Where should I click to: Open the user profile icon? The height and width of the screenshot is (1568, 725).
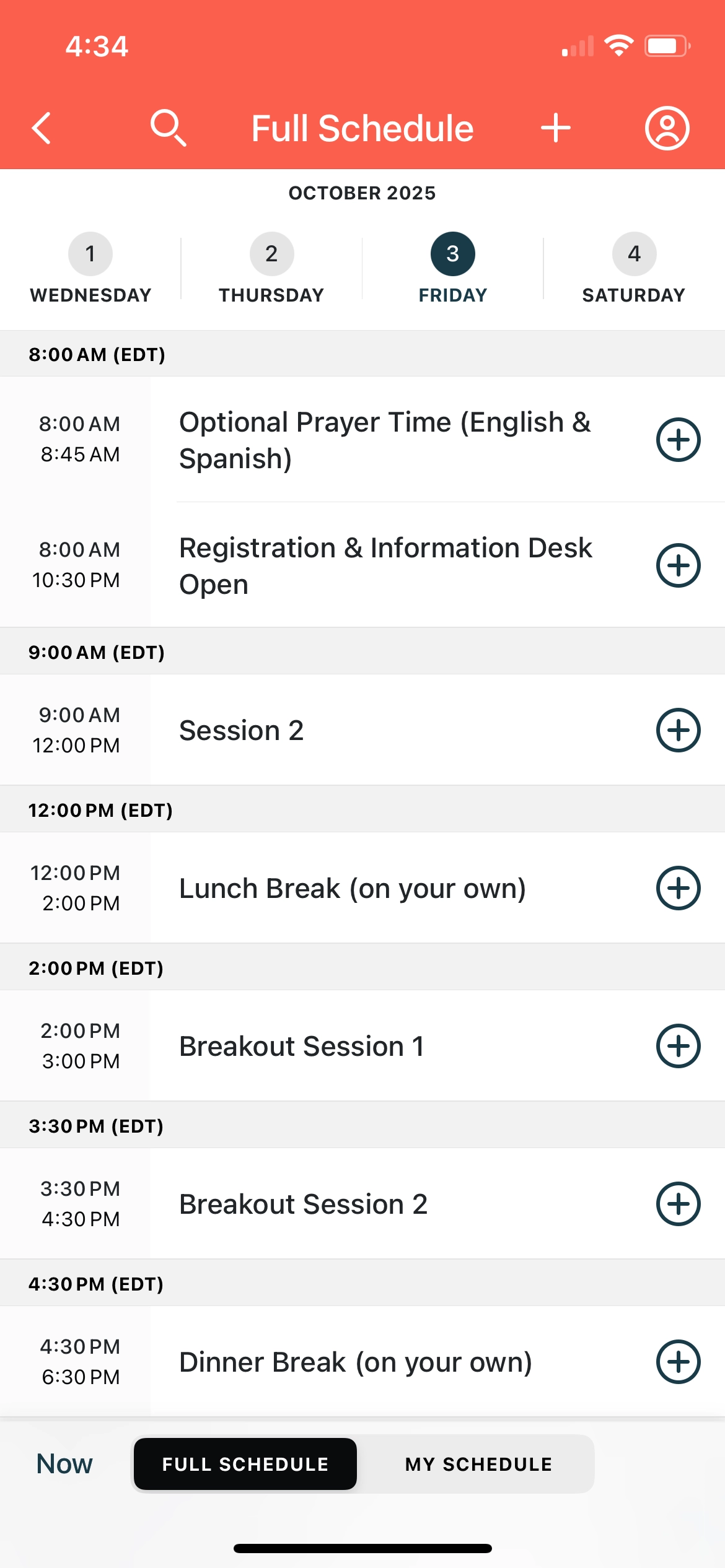coord(667,128)
